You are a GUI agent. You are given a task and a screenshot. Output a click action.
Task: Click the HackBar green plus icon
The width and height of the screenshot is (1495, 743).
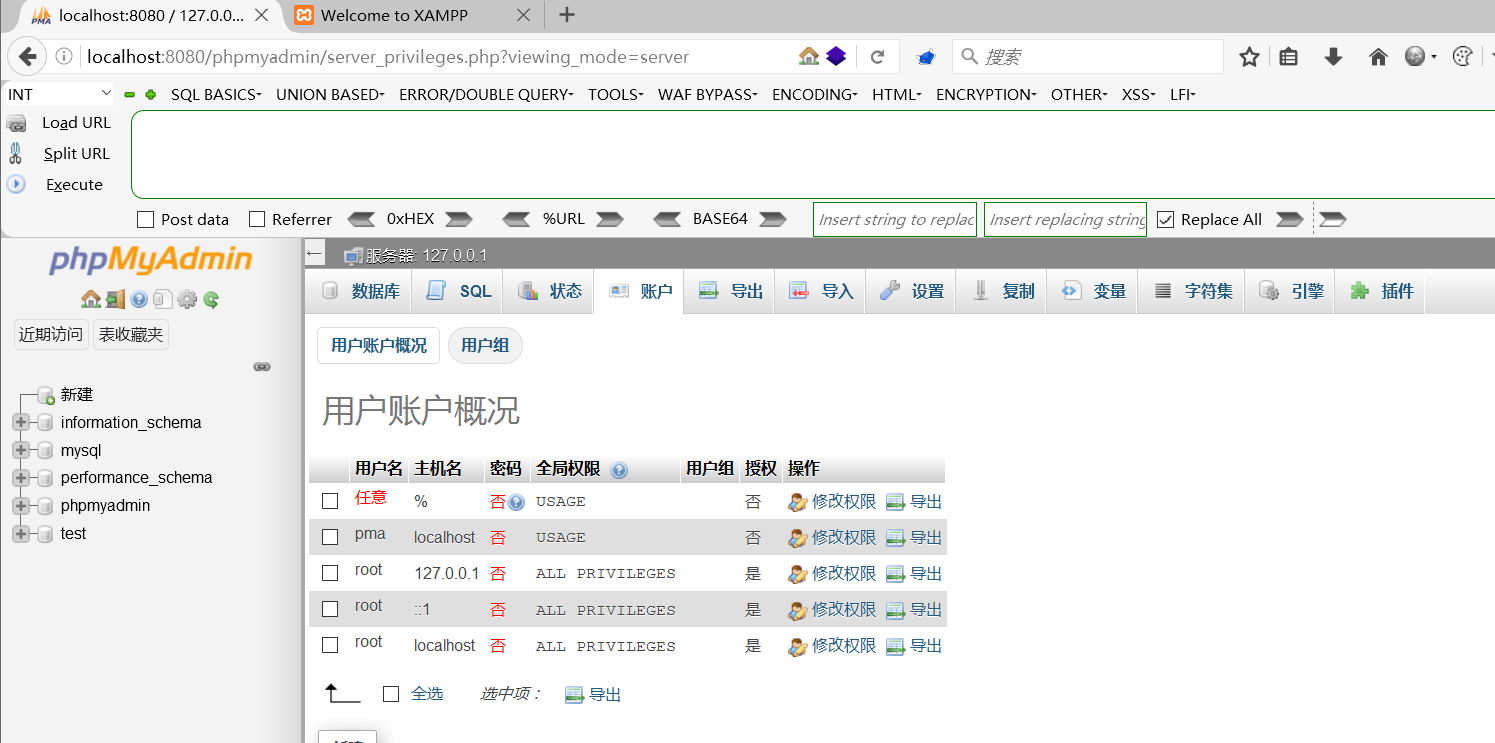(x=151, y=94)
